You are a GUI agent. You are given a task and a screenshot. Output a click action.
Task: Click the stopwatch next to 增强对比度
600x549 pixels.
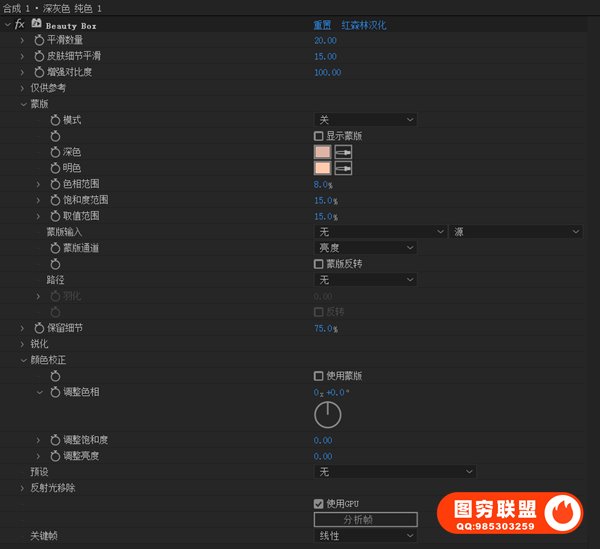coord(39,72)
